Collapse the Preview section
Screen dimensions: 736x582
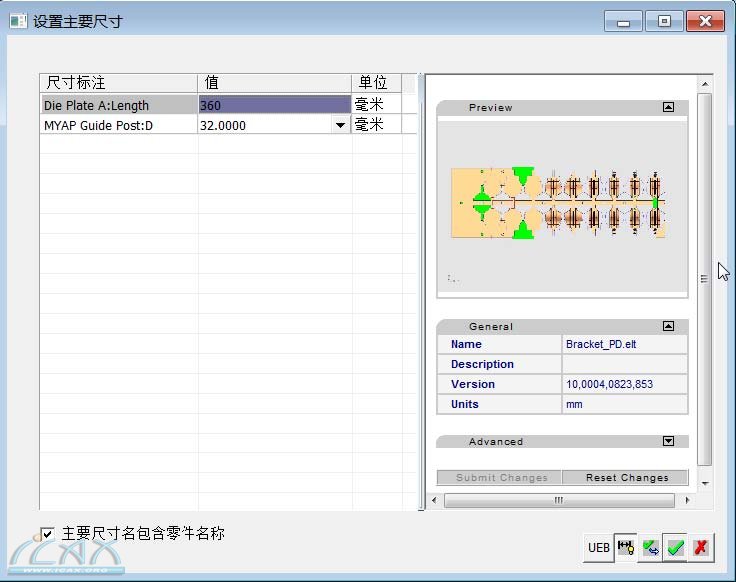[668, 107]
